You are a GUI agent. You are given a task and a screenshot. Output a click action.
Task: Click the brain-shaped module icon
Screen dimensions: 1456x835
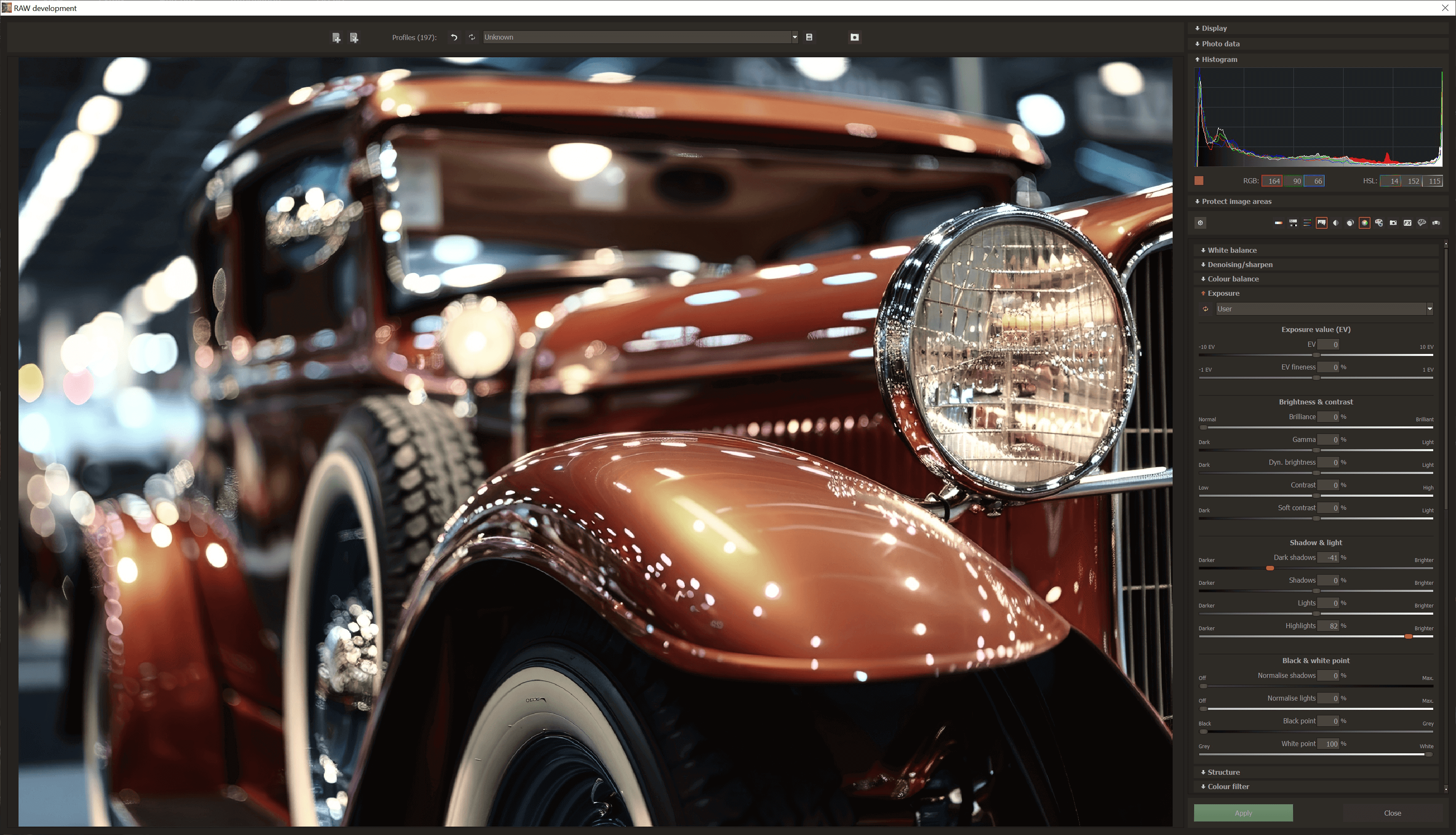tap(1421, 223)
